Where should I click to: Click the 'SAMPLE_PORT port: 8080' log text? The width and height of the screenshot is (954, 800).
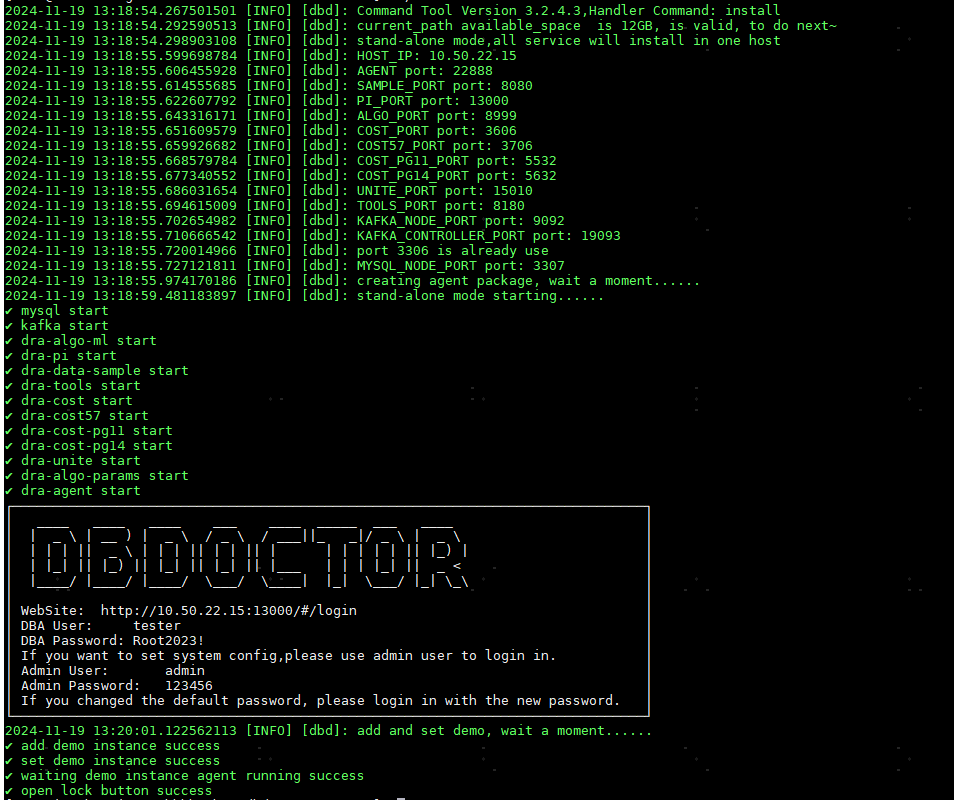(444, 86)
